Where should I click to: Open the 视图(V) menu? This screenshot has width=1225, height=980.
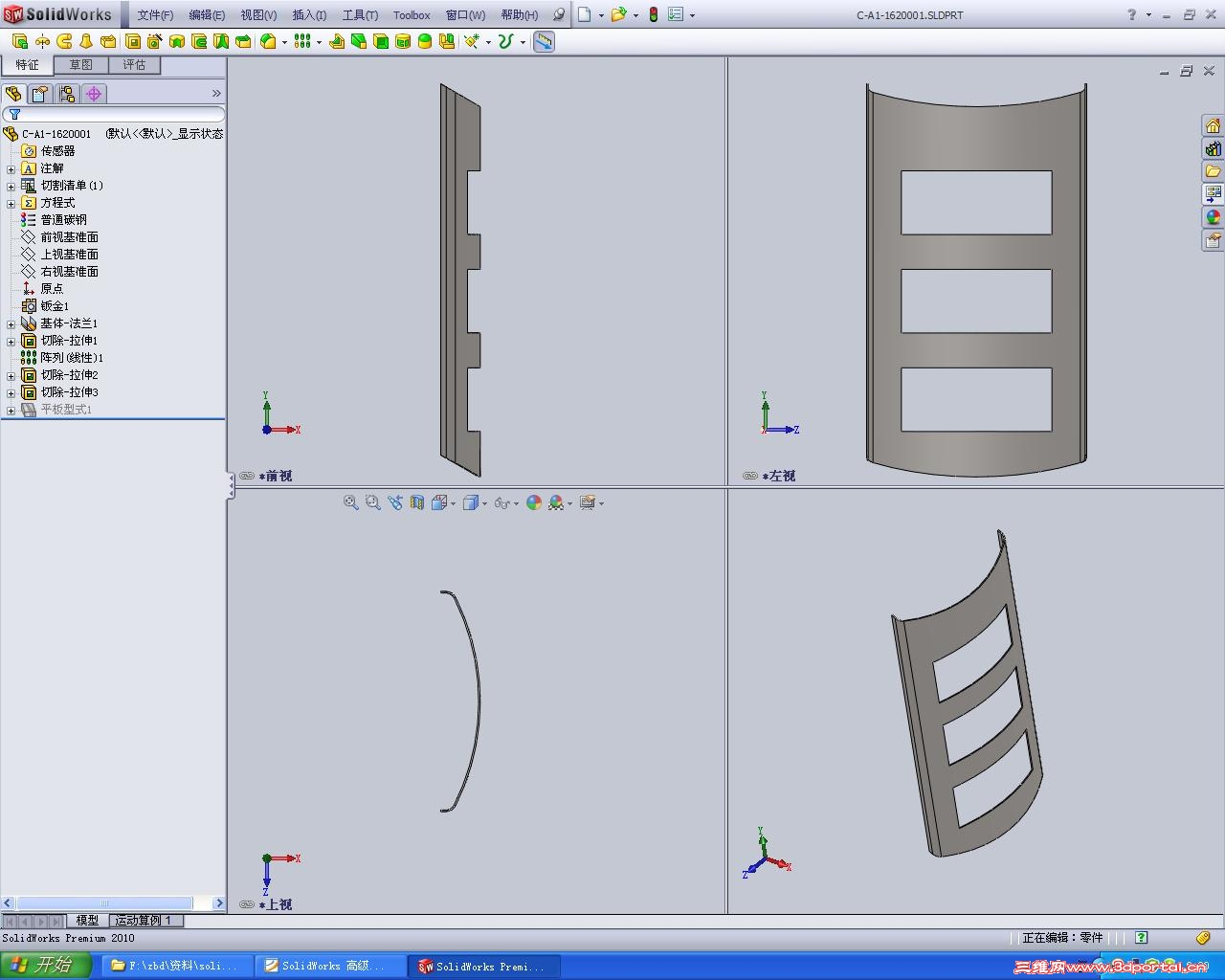point(258,15)
